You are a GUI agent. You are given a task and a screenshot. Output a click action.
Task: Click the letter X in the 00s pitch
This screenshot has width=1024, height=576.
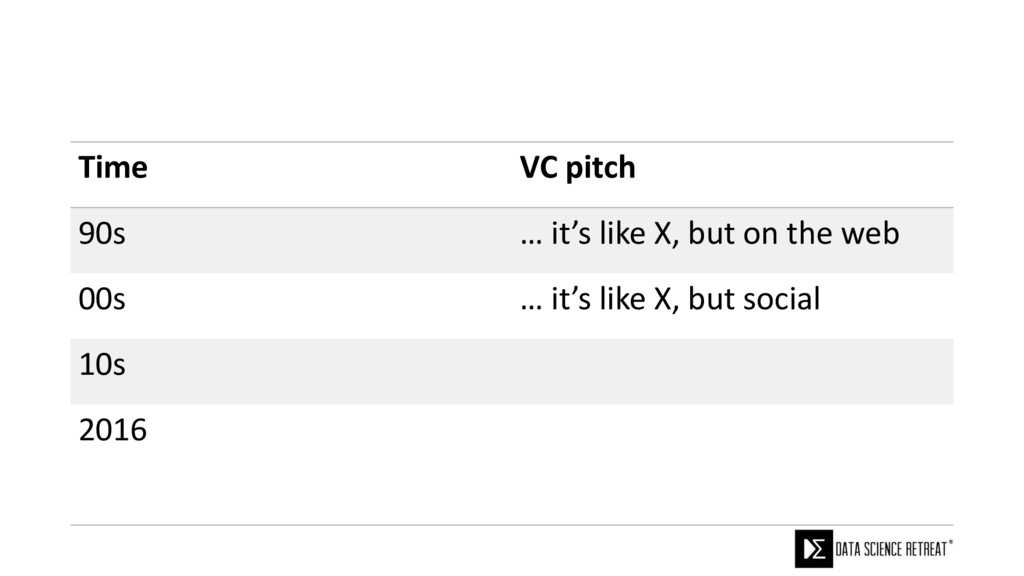coord(662,299)
